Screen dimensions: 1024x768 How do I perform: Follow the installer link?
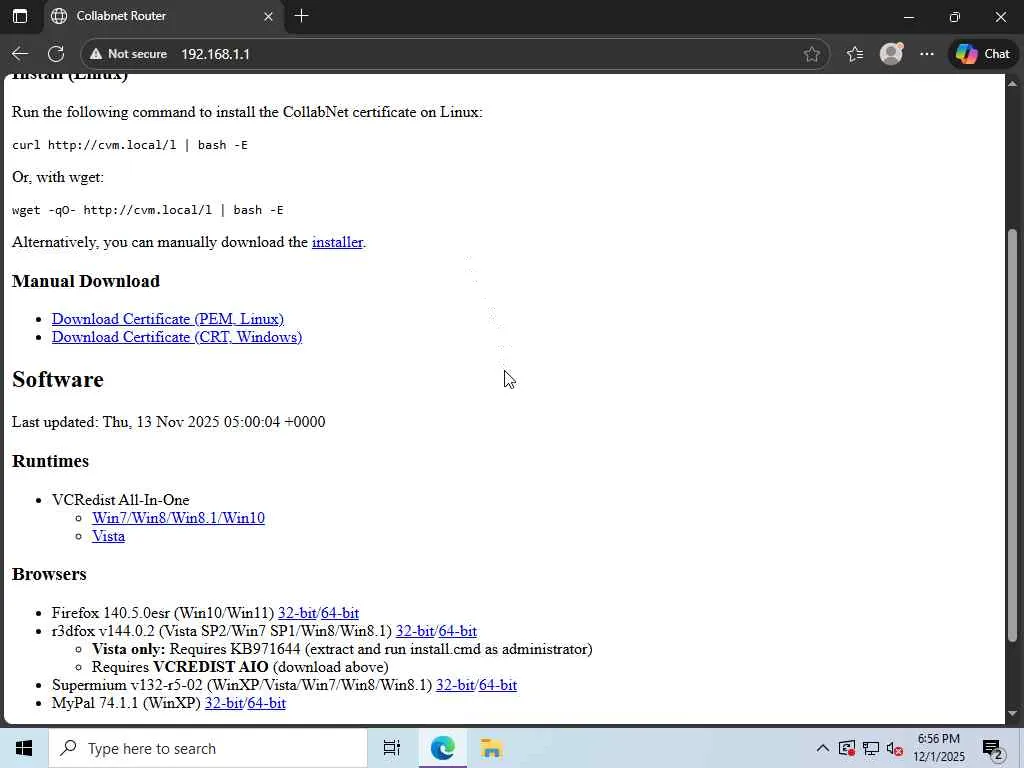[x=337, y=242]
